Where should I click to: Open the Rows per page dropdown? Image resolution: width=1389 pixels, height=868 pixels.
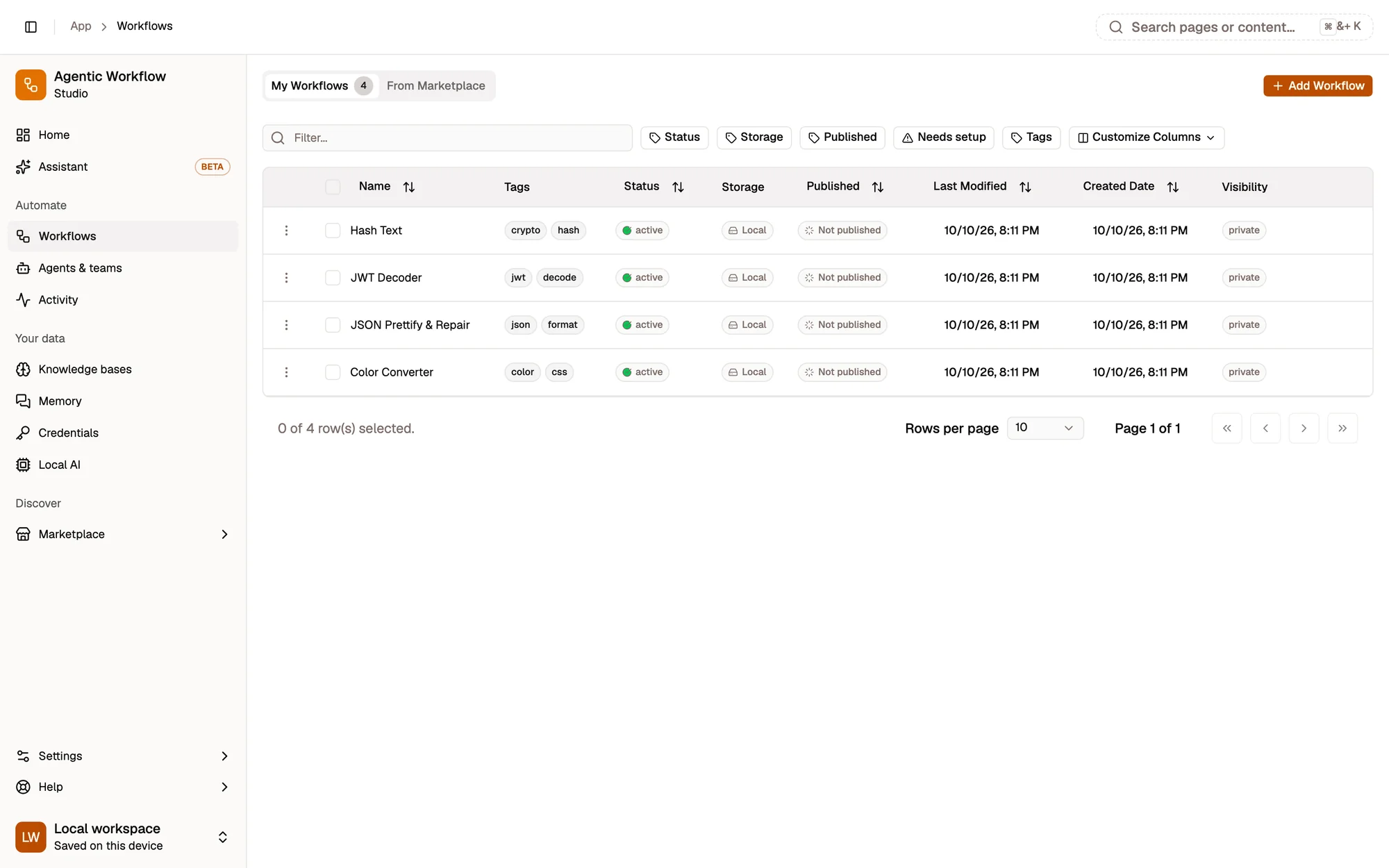point(1045,428)
